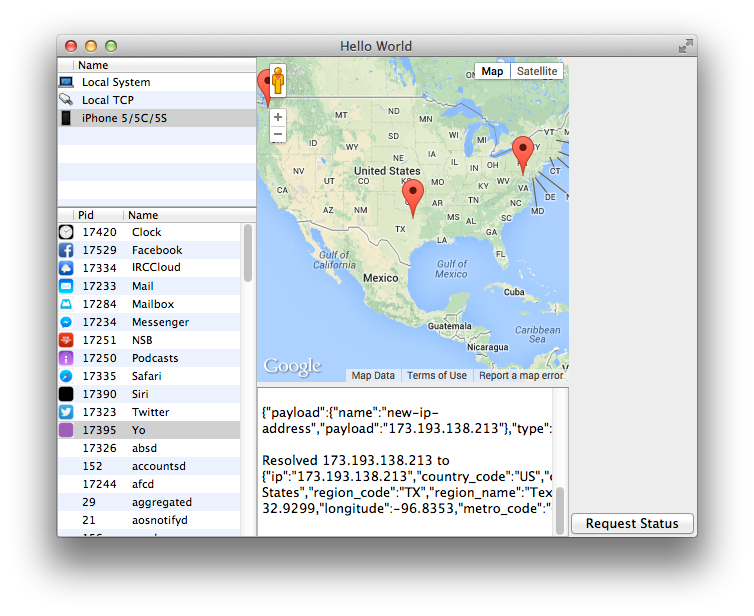Select iPhone 5/5C/5S in the device list
Viewport: 754px width, 616px height.
(157, 118)
